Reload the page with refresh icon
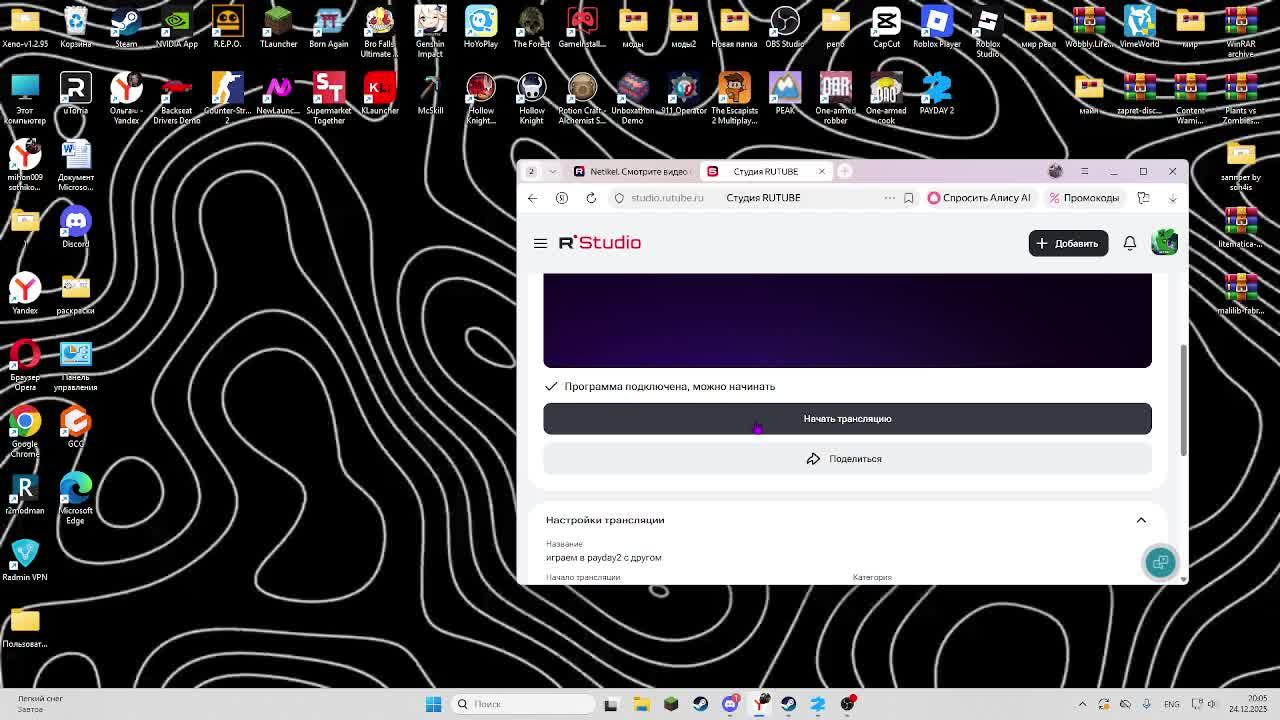The width and height of the screenshot is (1280, 720). [x=591, y=198]
